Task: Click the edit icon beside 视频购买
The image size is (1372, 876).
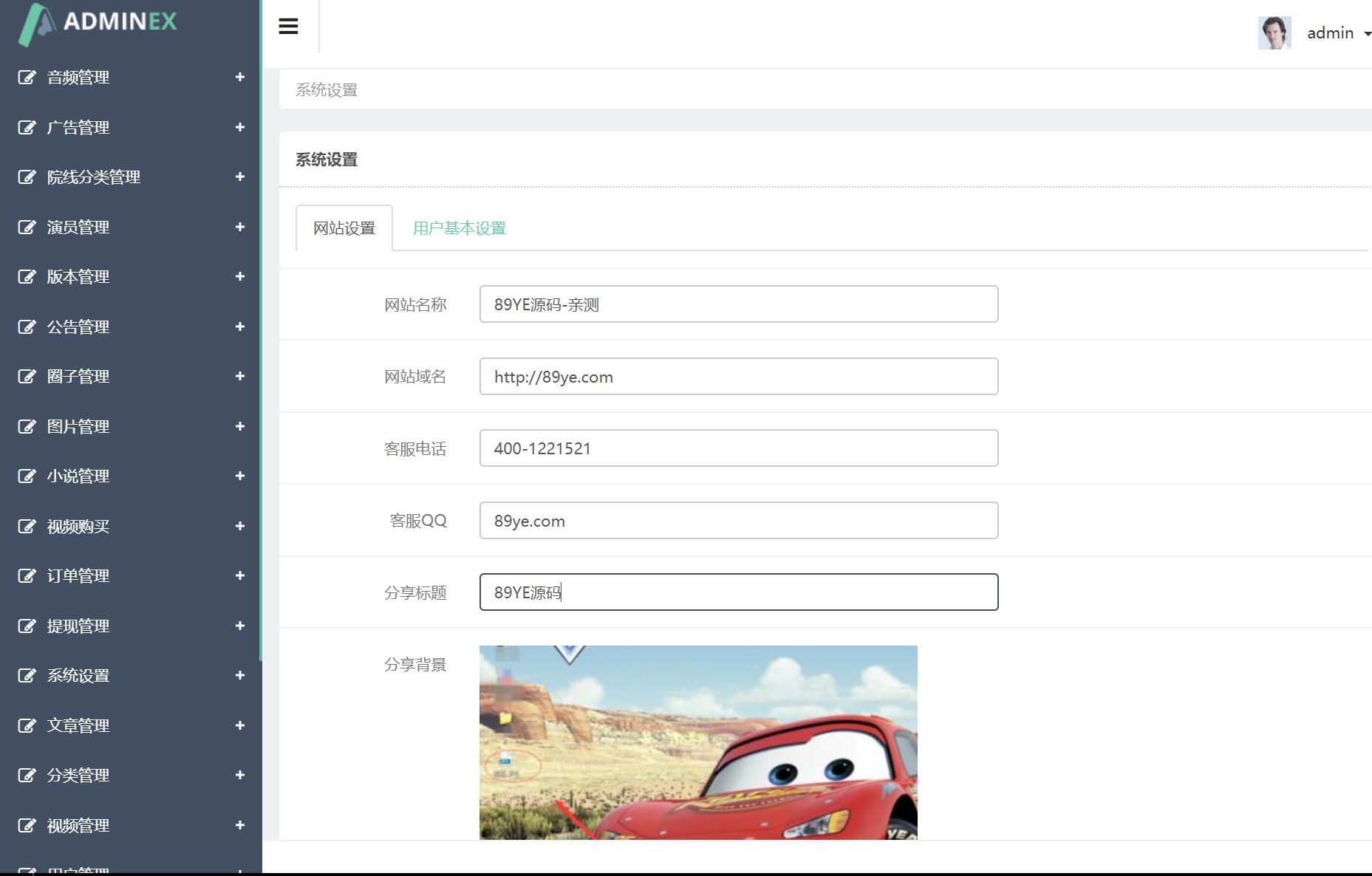Action: pyautogui.click(x=27, y=527)
